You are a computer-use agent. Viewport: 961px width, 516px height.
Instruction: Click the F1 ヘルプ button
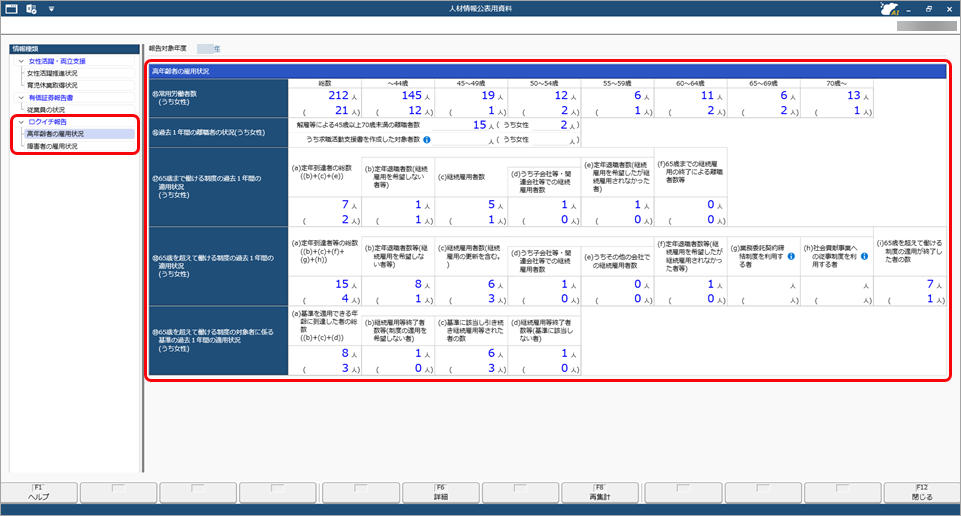pyautogui.click(x=39, y=493)
